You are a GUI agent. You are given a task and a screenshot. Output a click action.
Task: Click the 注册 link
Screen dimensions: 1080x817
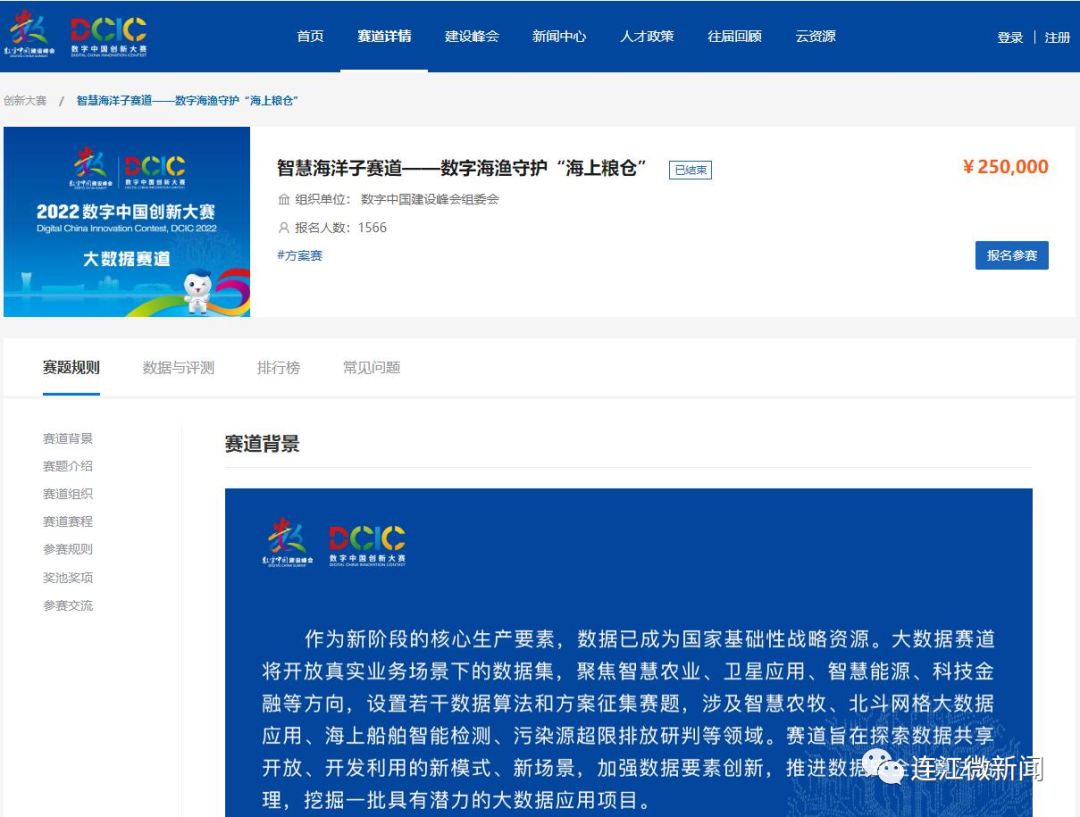pyautogui.click(x=1057, y=38)
